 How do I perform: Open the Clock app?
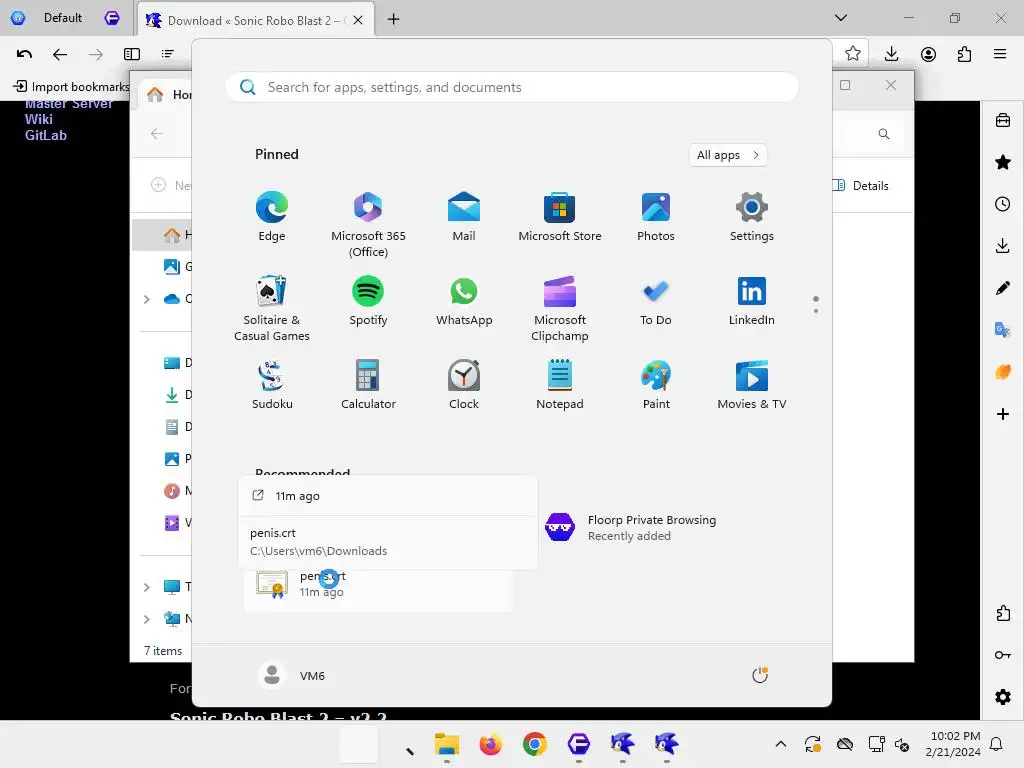pos(464,385)
